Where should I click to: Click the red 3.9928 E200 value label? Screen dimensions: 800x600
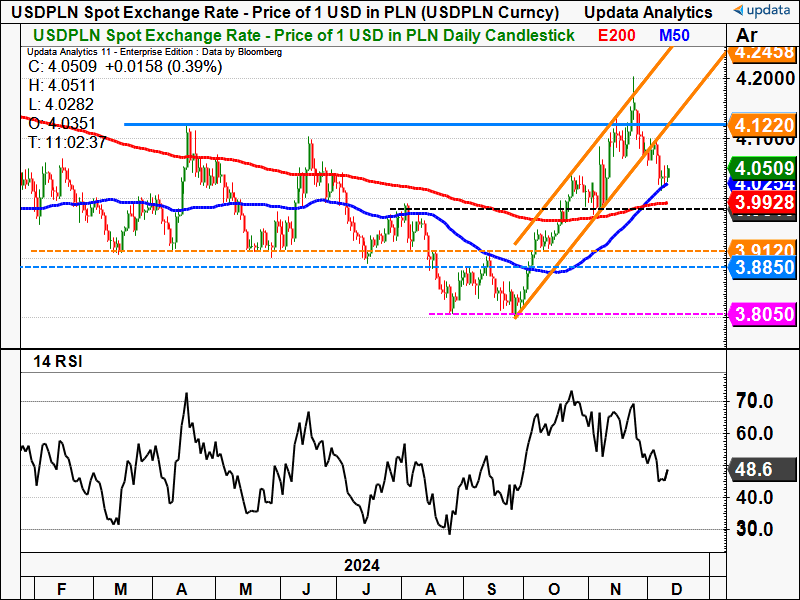pos(763,202)
